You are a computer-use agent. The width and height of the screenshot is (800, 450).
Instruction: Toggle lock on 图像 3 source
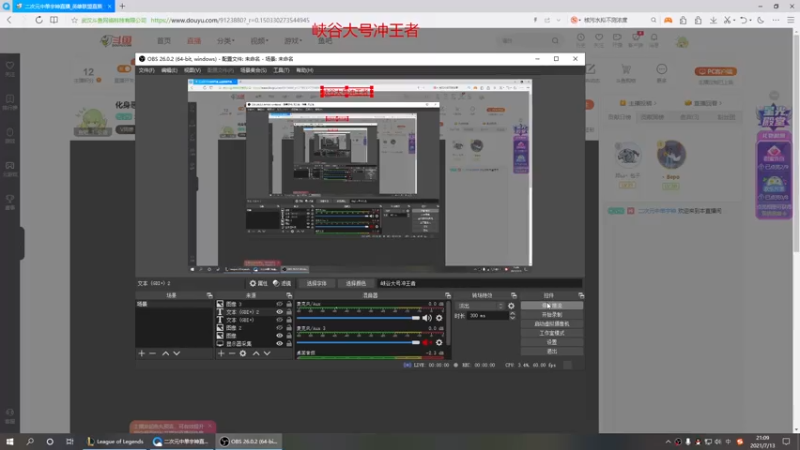click(289, 304)
